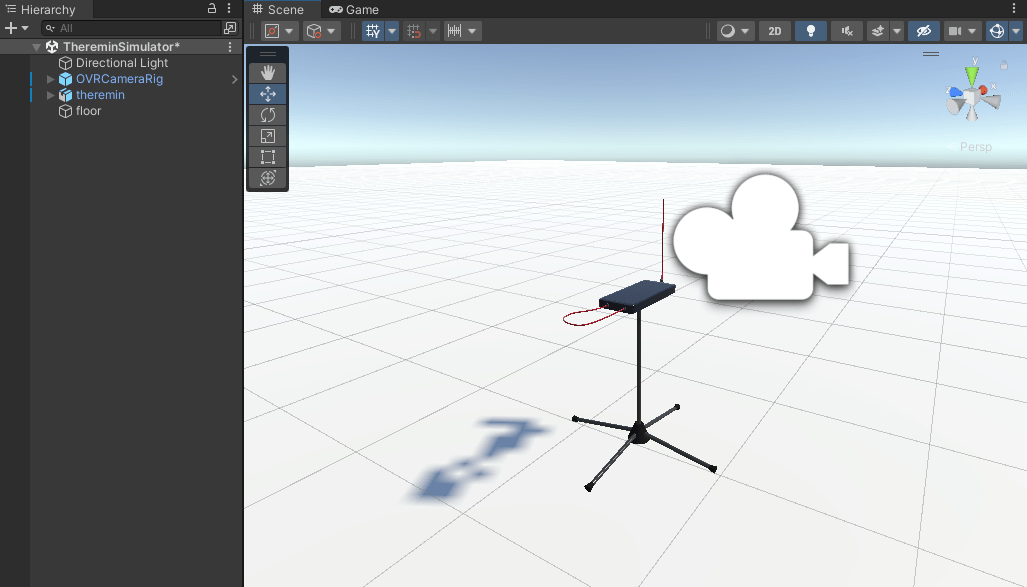The height and width of the screenshot is (587, 1027).
Task: Select Directional Light in hierarchy
Action: (x=122, y=63)
